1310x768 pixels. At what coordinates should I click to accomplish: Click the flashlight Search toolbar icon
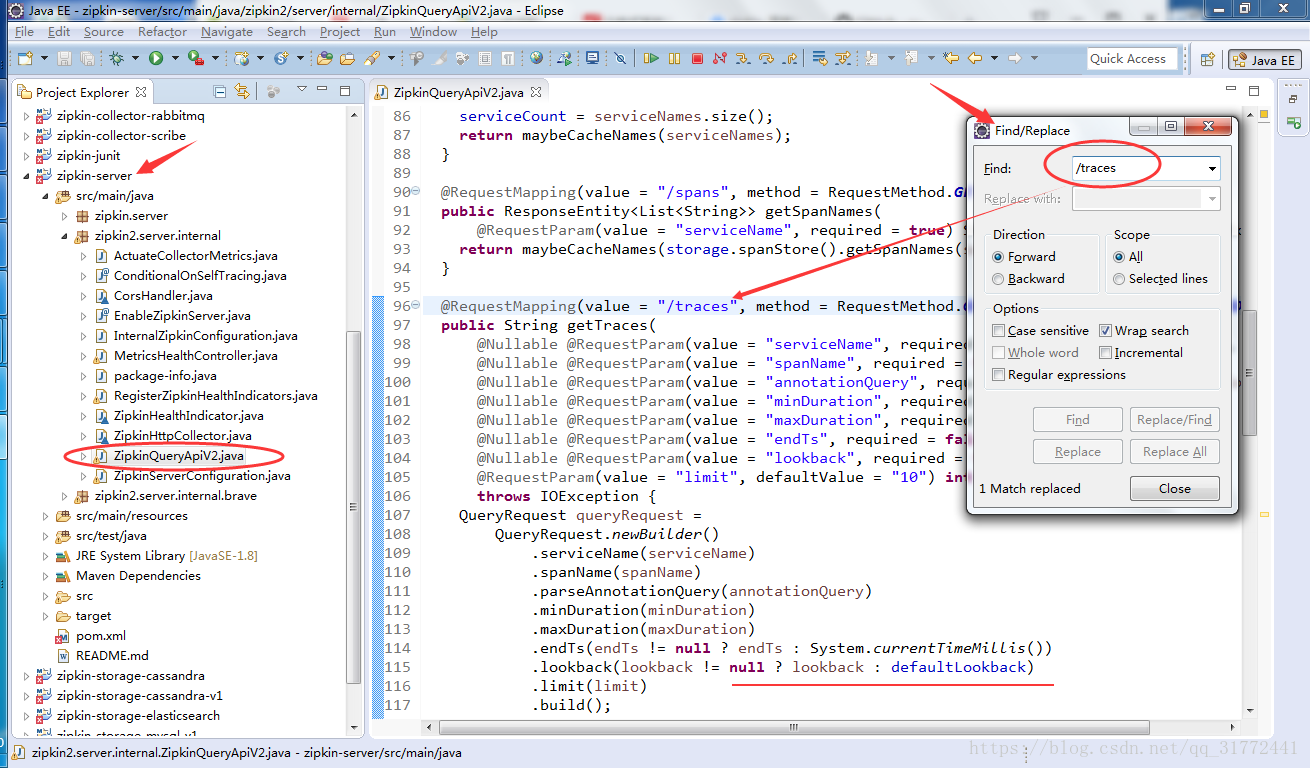click(373, 58)
